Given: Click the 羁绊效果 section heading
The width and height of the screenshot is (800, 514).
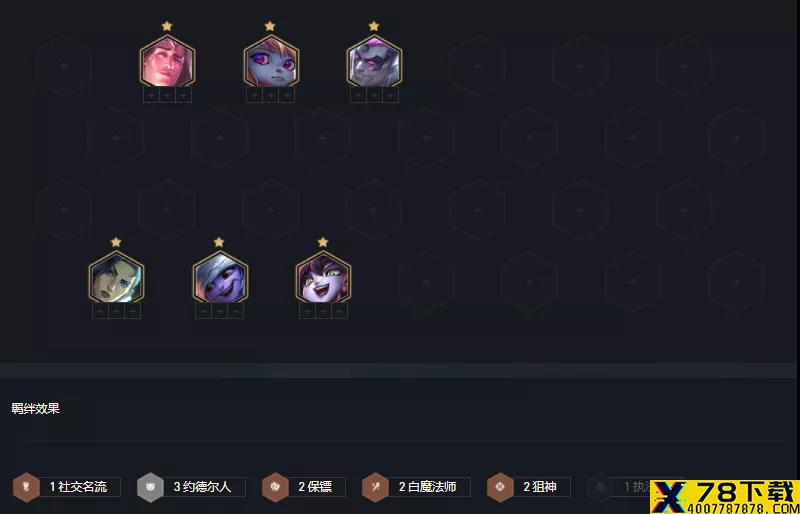Looking at the screenshot, I should tap(36, 409).
